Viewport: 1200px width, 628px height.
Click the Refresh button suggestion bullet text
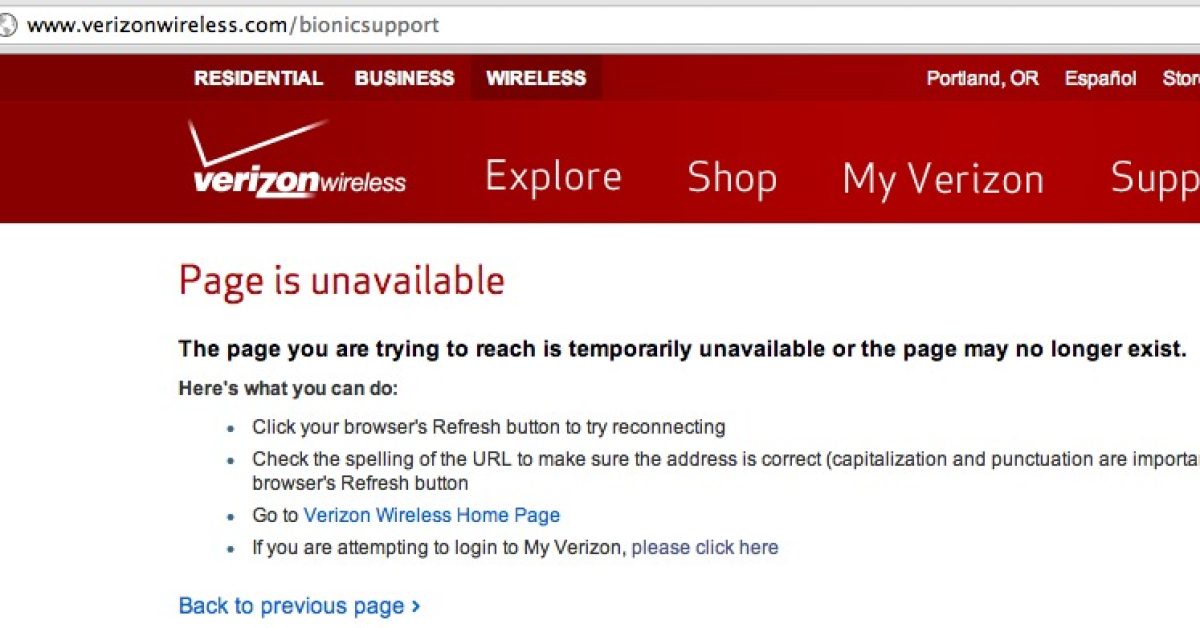tap(488, 427)
